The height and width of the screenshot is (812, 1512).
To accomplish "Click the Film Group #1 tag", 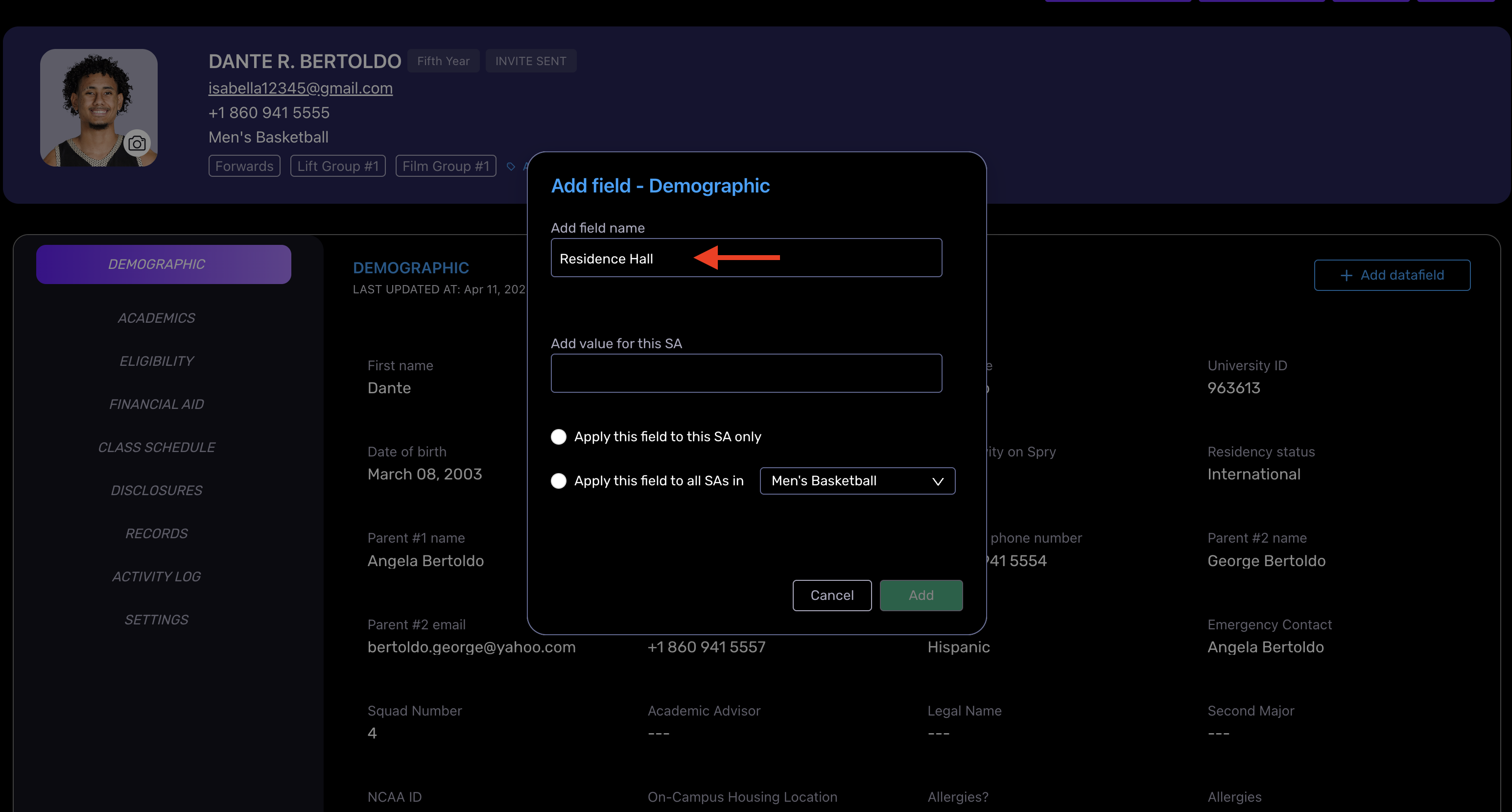I will click(446, 166).
